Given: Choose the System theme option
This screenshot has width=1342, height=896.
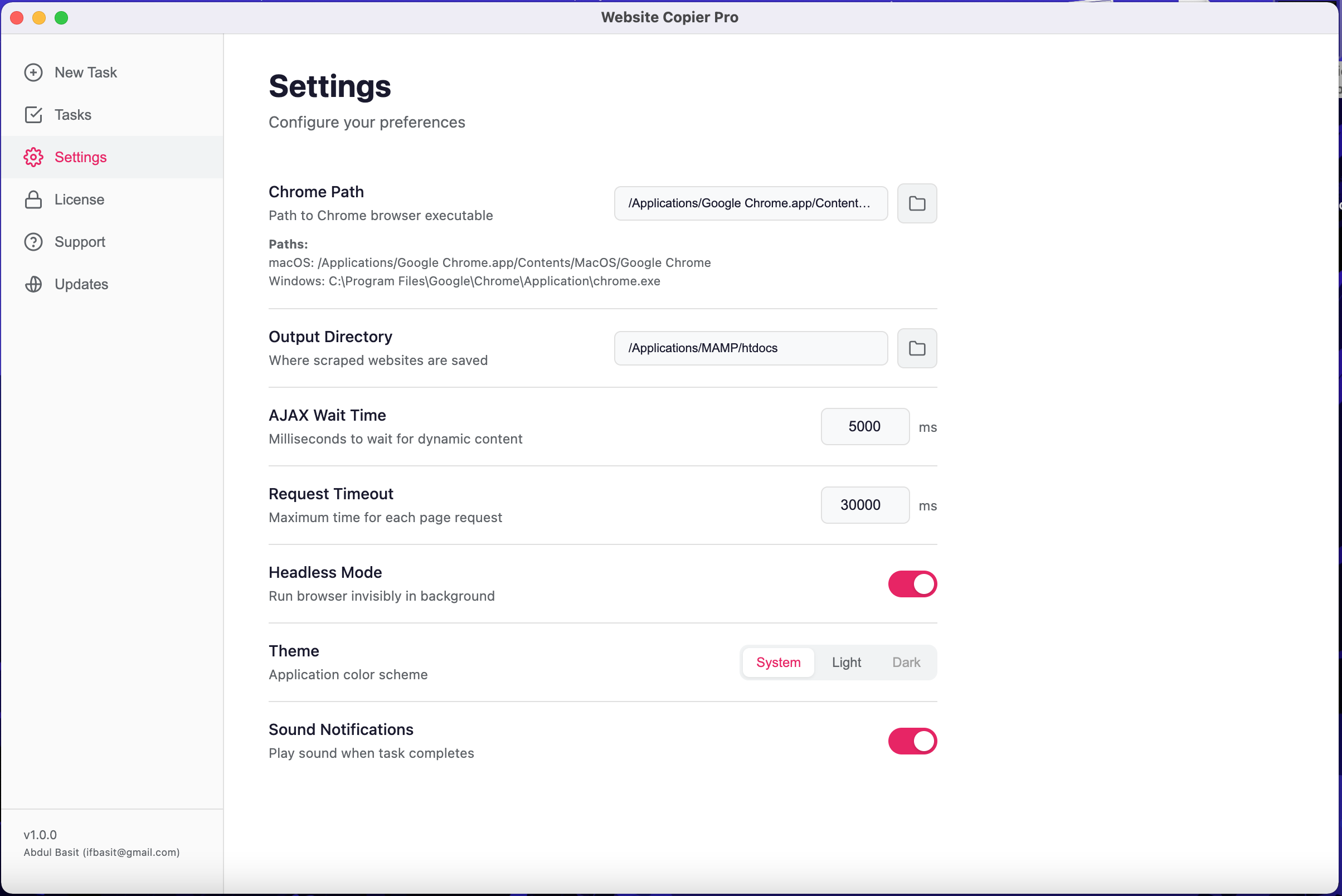Looking at the screenshot, I should 778,663.
